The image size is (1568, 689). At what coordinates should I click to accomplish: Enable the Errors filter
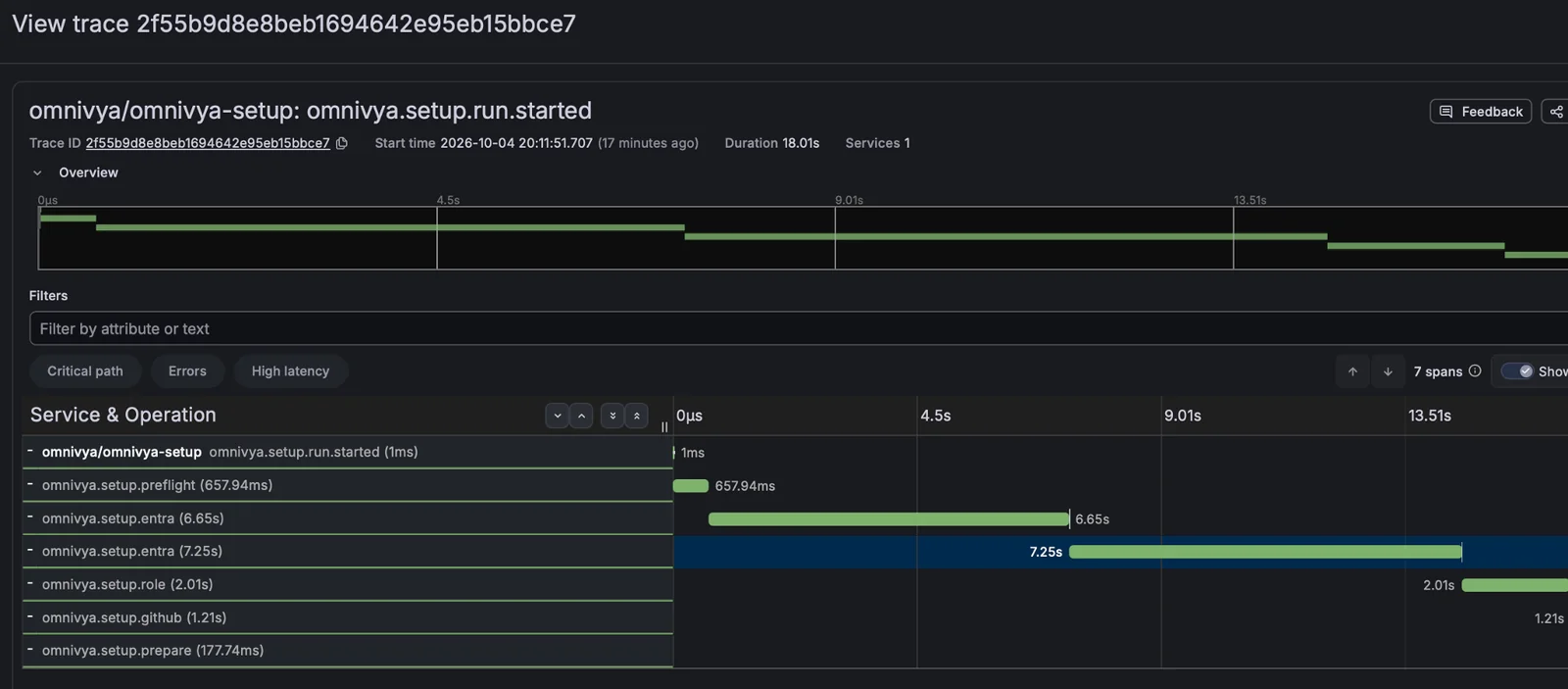click(x=187, y=371)
